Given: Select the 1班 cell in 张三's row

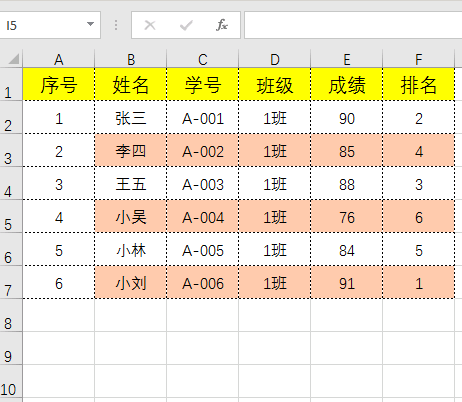Looking at the screenshot, I should [275, 117].
